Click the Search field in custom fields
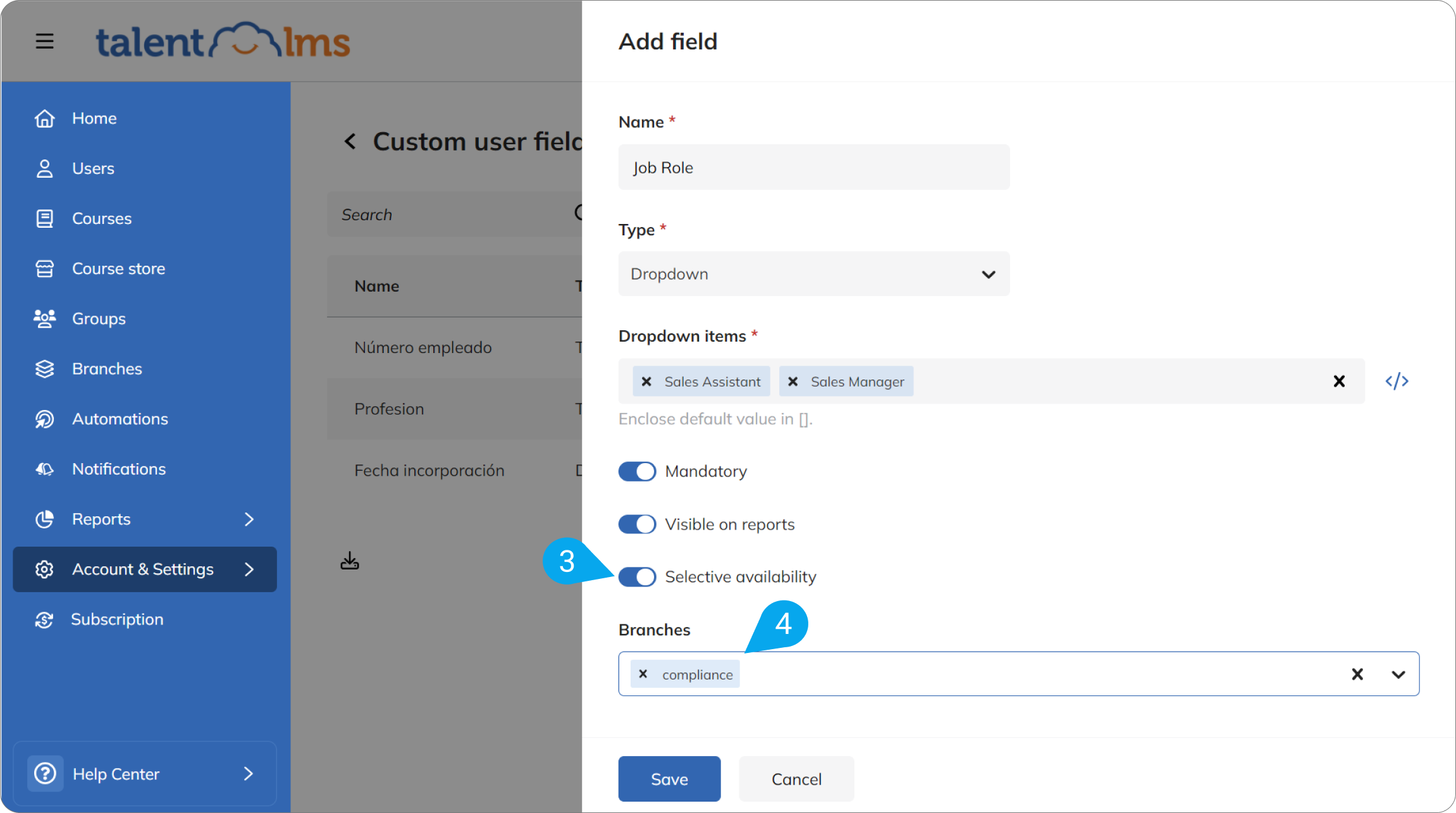This screenshot has width=1456, height=813. (x=454, y=214)
